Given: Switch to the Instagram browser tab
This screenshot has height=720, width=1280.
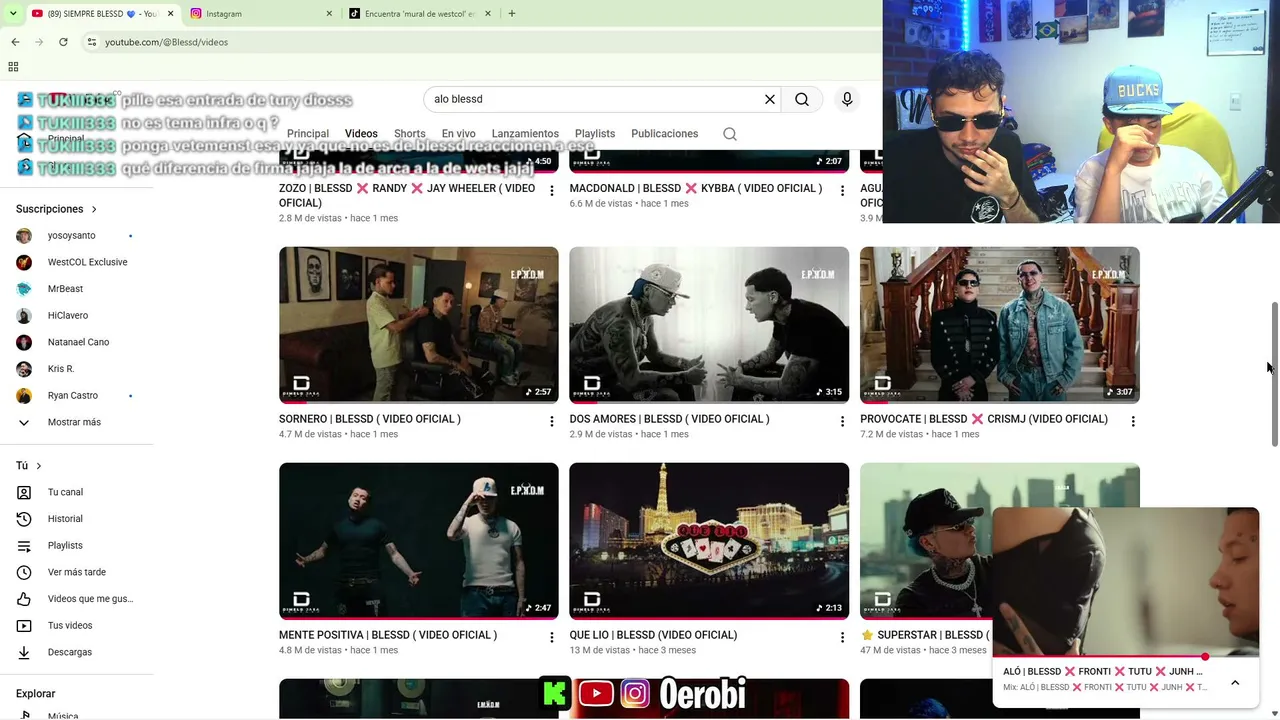Looking at the screenshot, I should pos(260,14).
